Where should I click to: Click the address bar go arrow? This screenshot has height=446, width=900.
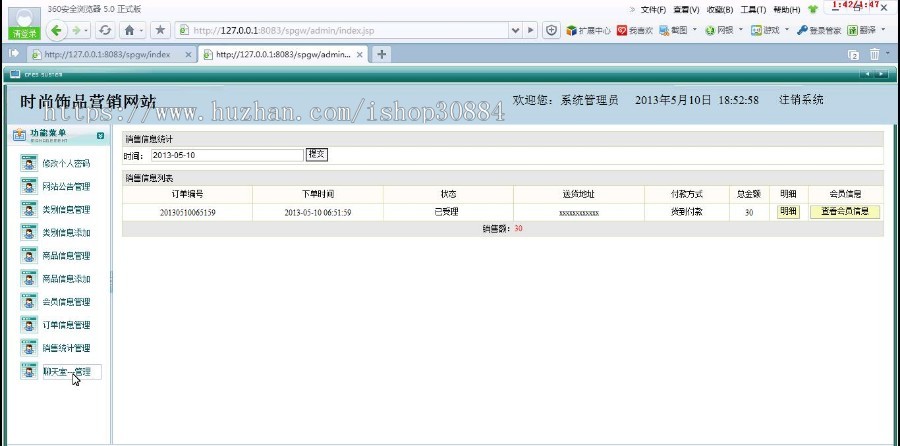pos(531,30)
